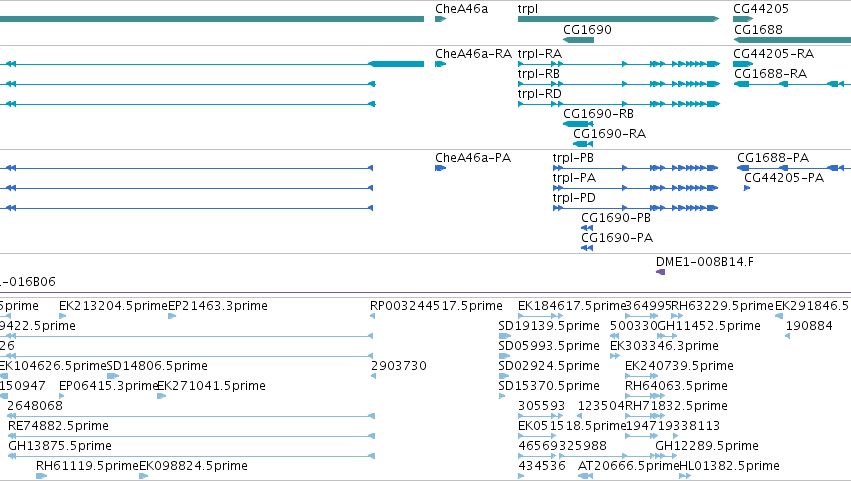Select the trpl-RA transcript label
851x481 pixels.
click(539, 54)
